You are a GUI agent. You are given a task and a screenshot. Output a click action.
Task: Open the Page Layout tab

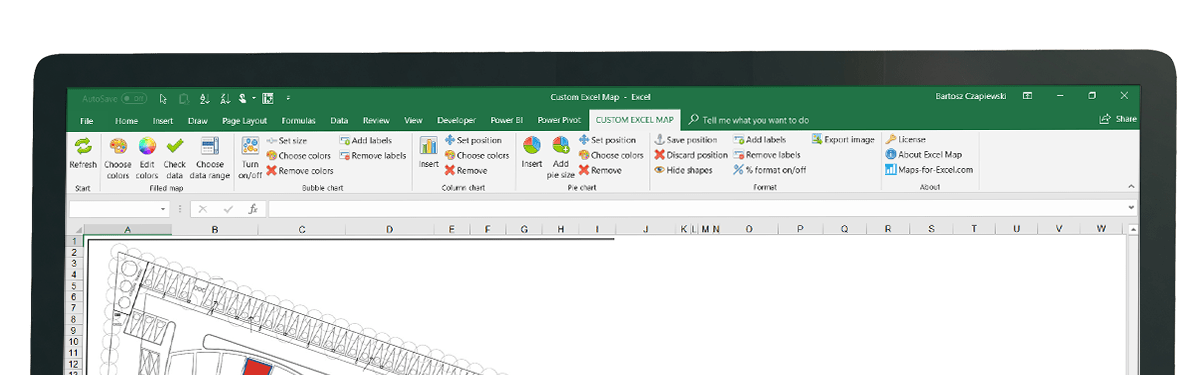[245, 120]
